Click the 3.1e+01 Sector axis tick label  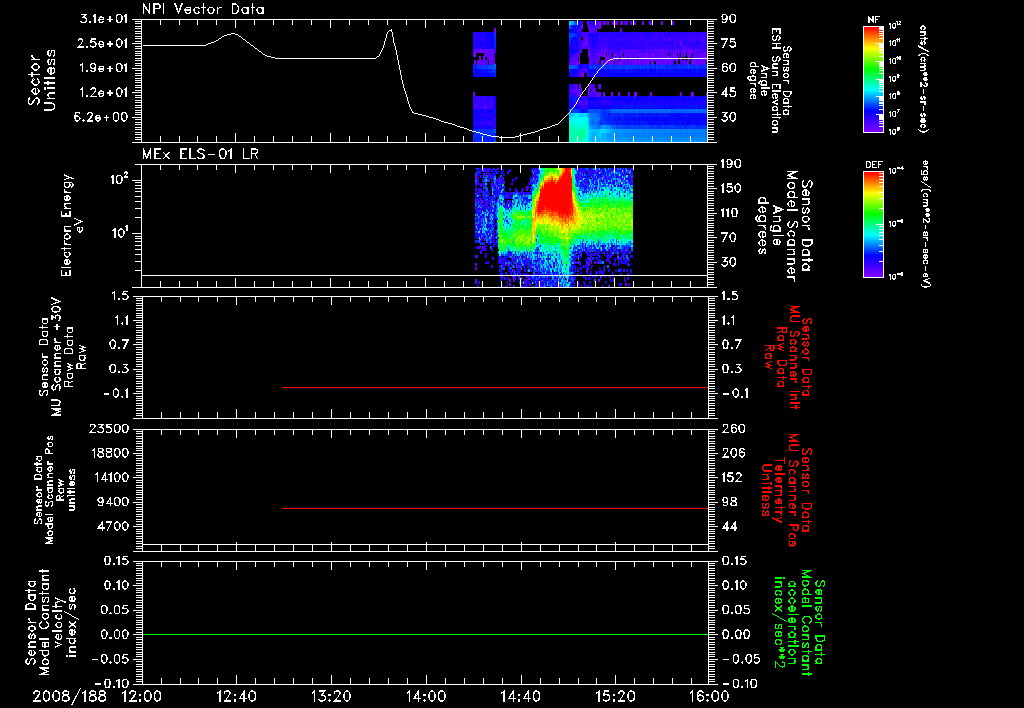pyautogui.click(x=104, y=19)
